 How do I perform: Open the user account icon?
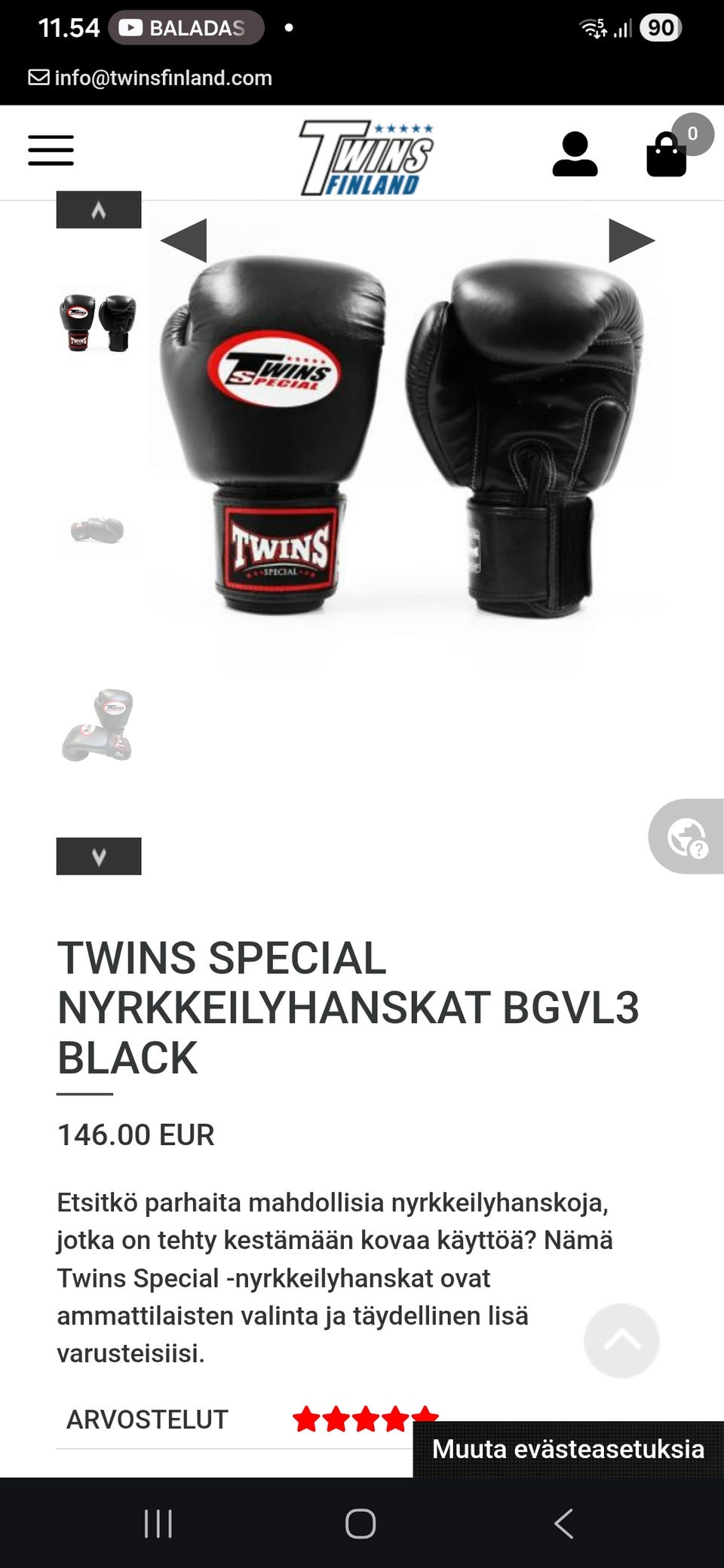575,154
